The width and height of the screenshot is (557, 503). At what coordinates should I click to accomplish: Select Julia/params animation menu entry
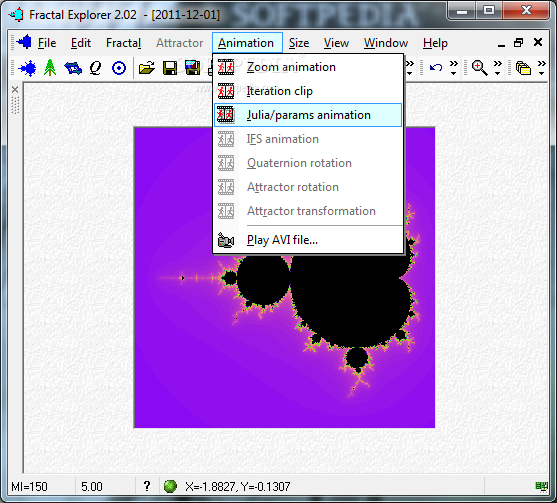coord(308,115)
